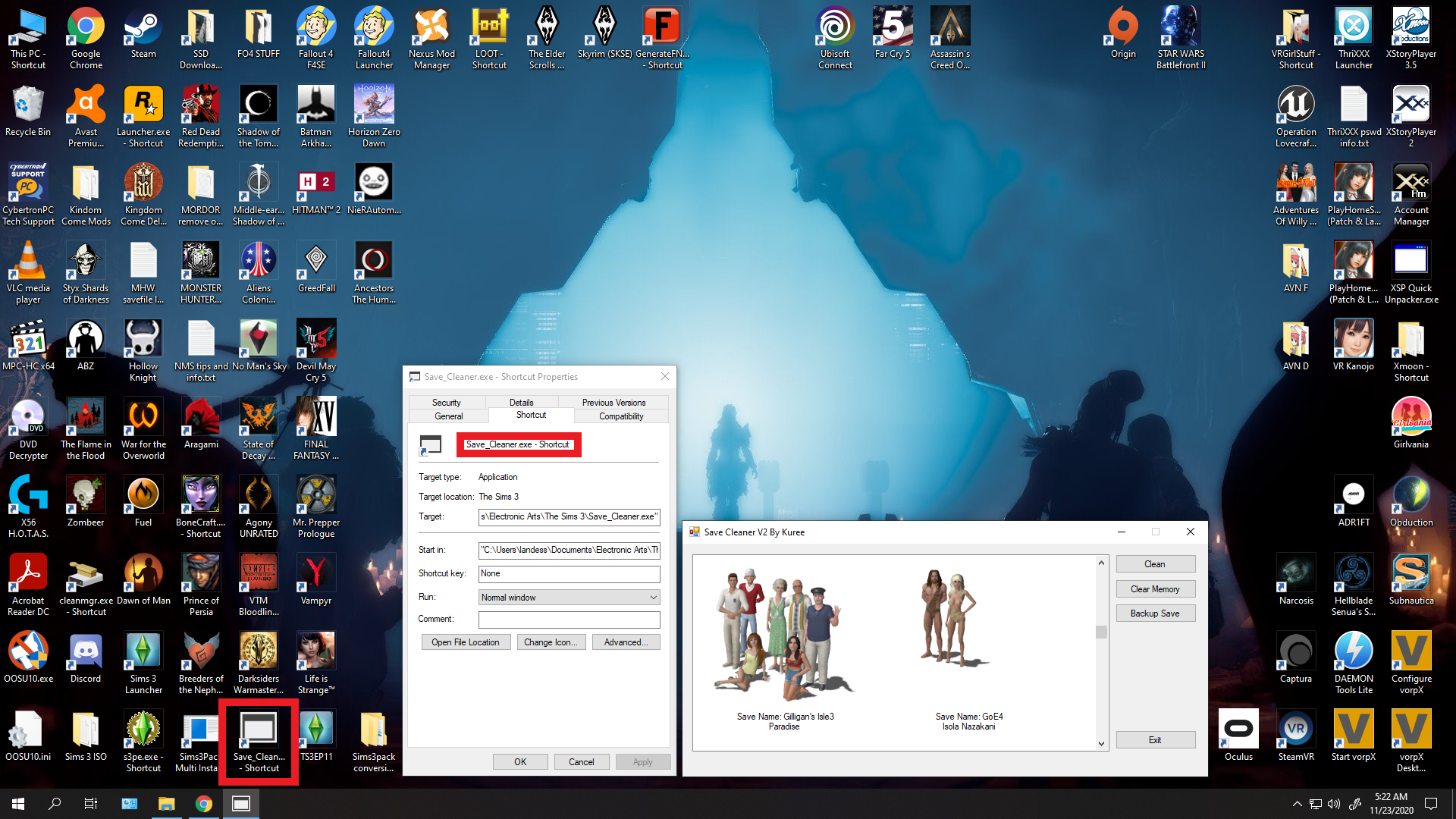Viewport: 1456px width, 819px height.
Task: Click the Shortcut key field
Action: (569, 574)
